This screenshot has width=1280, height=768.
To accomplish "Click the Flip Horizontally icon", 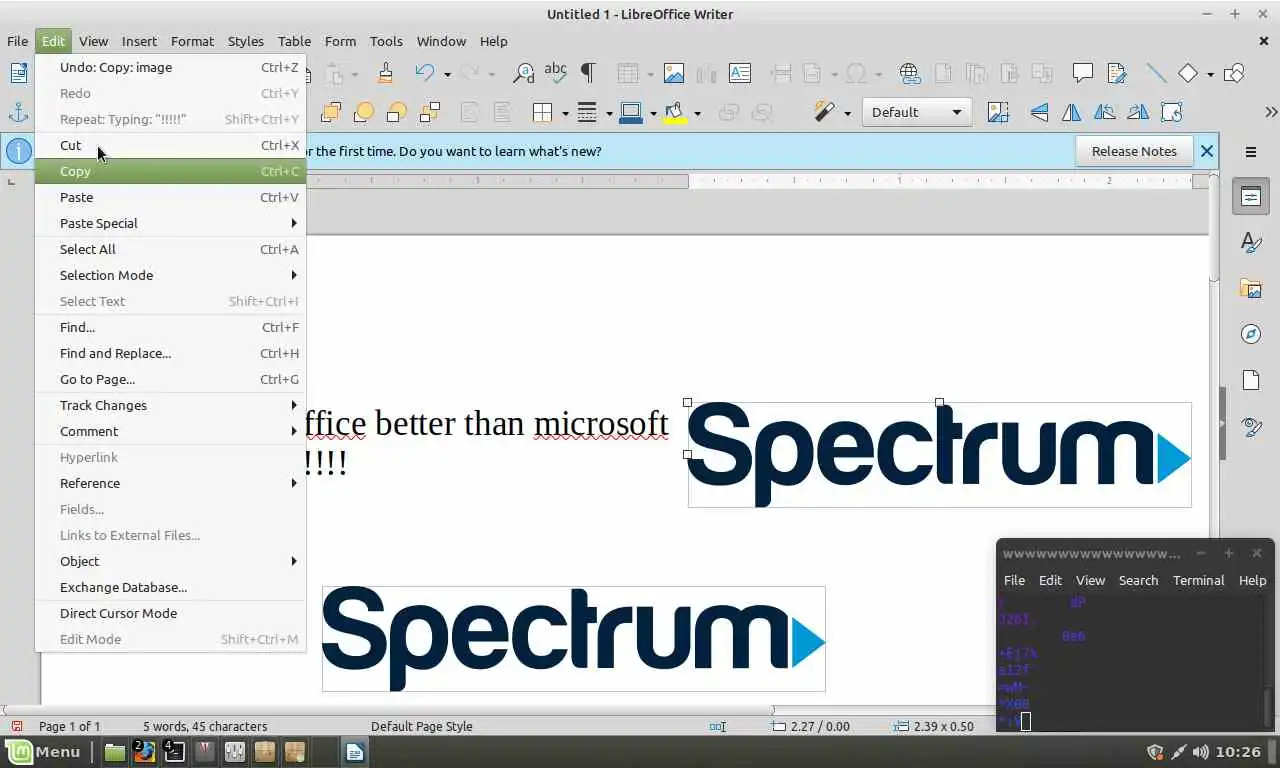I will pos(1072,112).
